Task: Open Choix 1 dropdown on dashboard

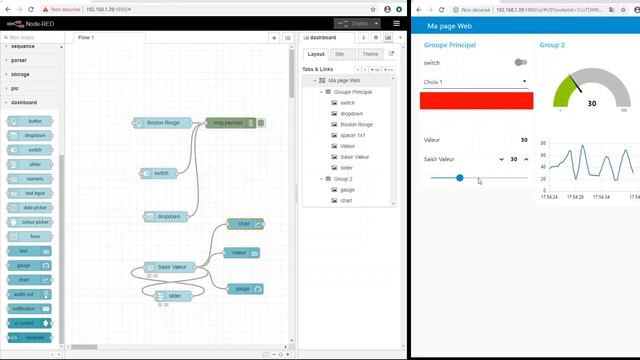Action: point(476,82)
